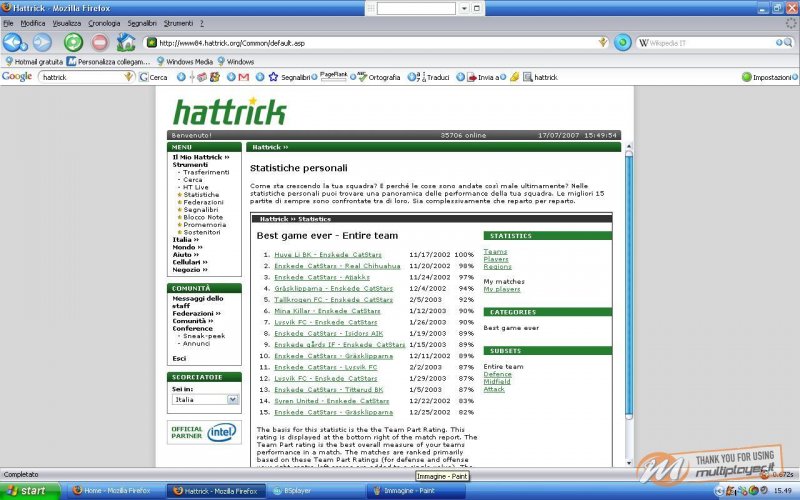Expand the 'Sei in' Italia dropdown
800x500 pixels.
[233, 399]
